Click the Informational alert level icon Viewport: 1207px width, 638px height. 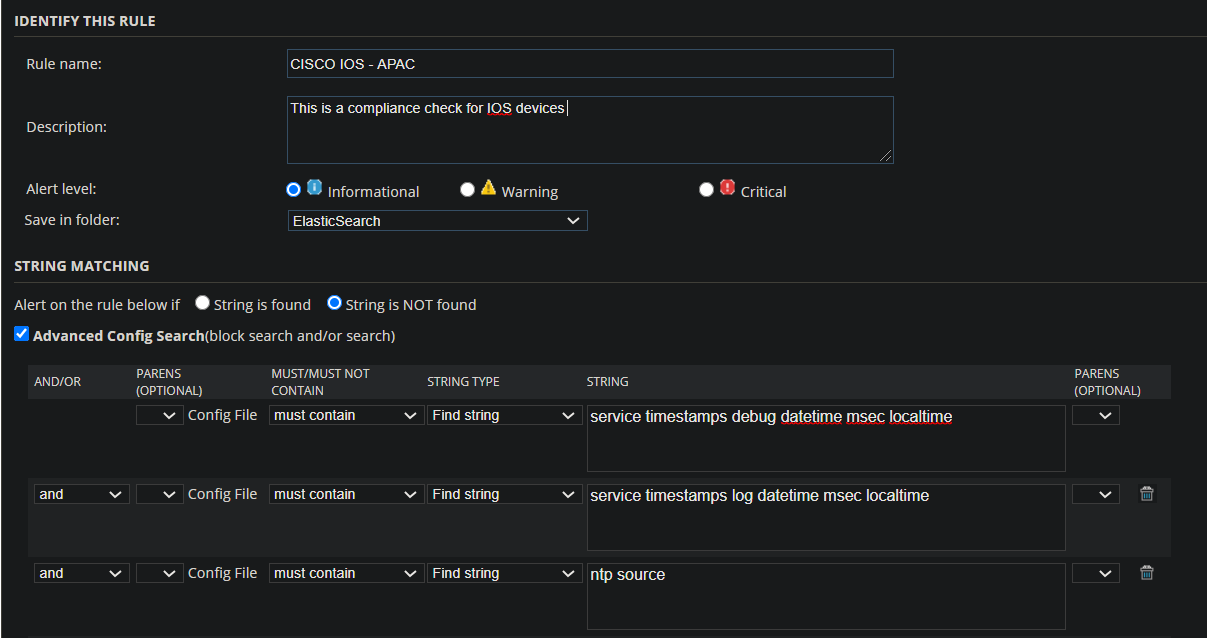pyautogui.click(x=314, y=187)
